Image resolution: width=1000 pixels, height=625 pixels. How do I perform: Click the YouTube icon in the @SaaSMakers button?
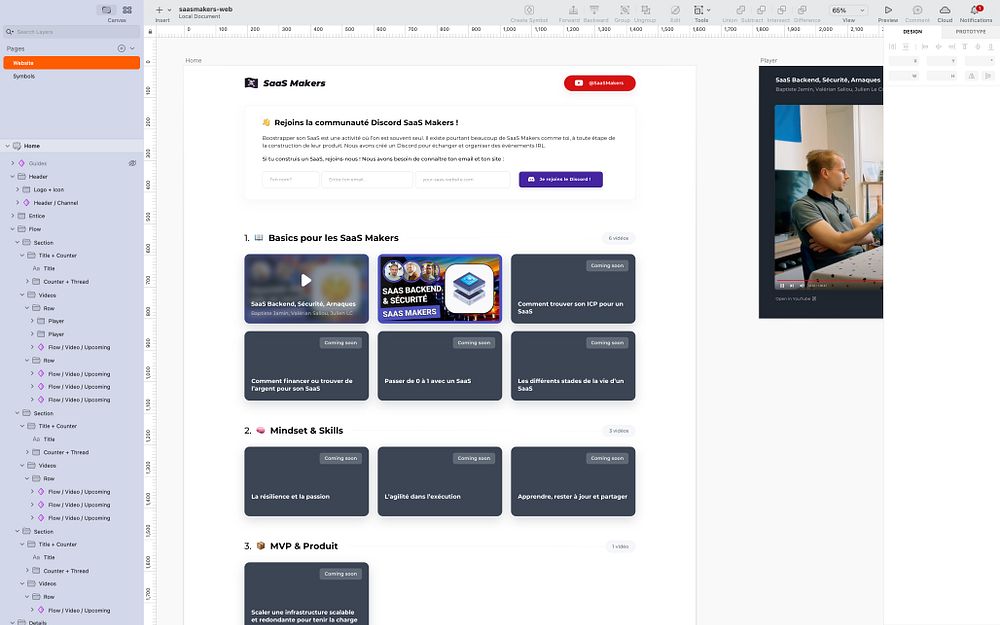[x=578, y=83]
